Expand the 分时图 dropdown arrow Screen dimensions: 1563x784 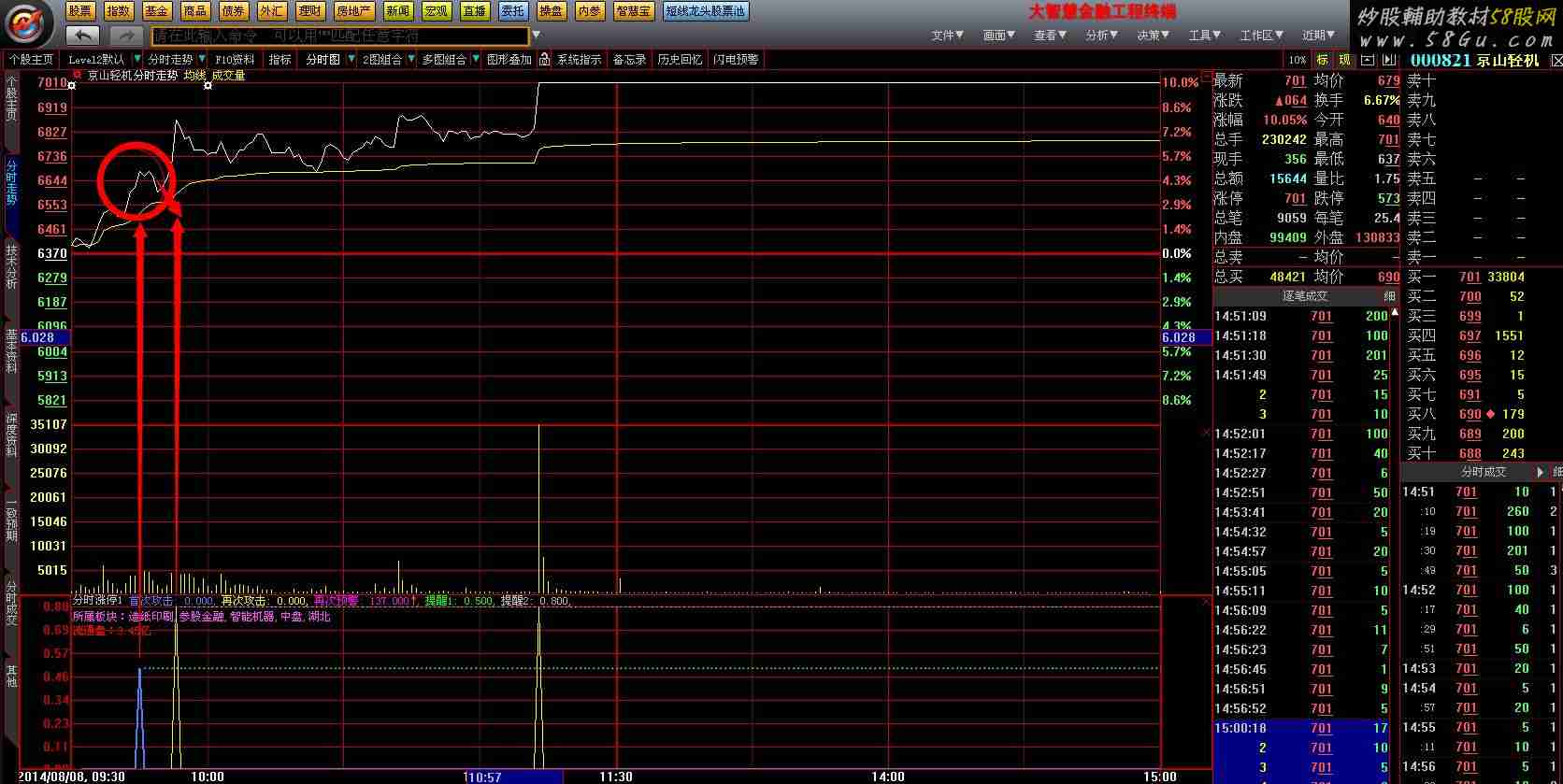351,59
